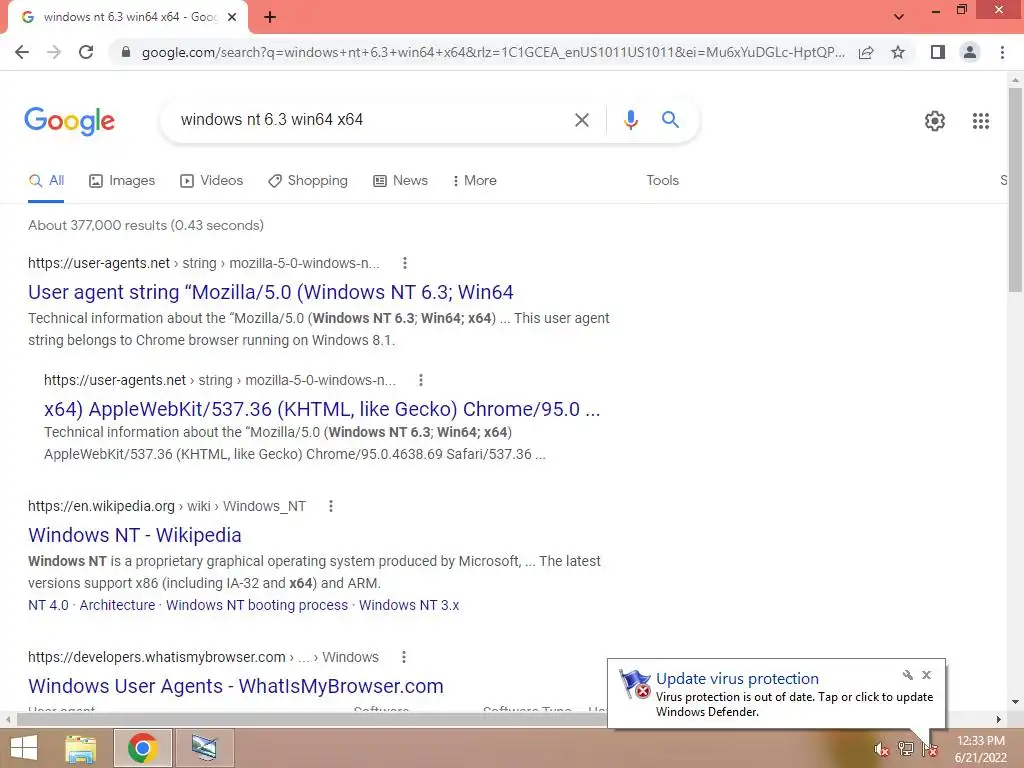Click the horizontal scrollbar at bottom
This screenshot has width=1024, height=768.
pyautogui.click(x=310, y=720)
